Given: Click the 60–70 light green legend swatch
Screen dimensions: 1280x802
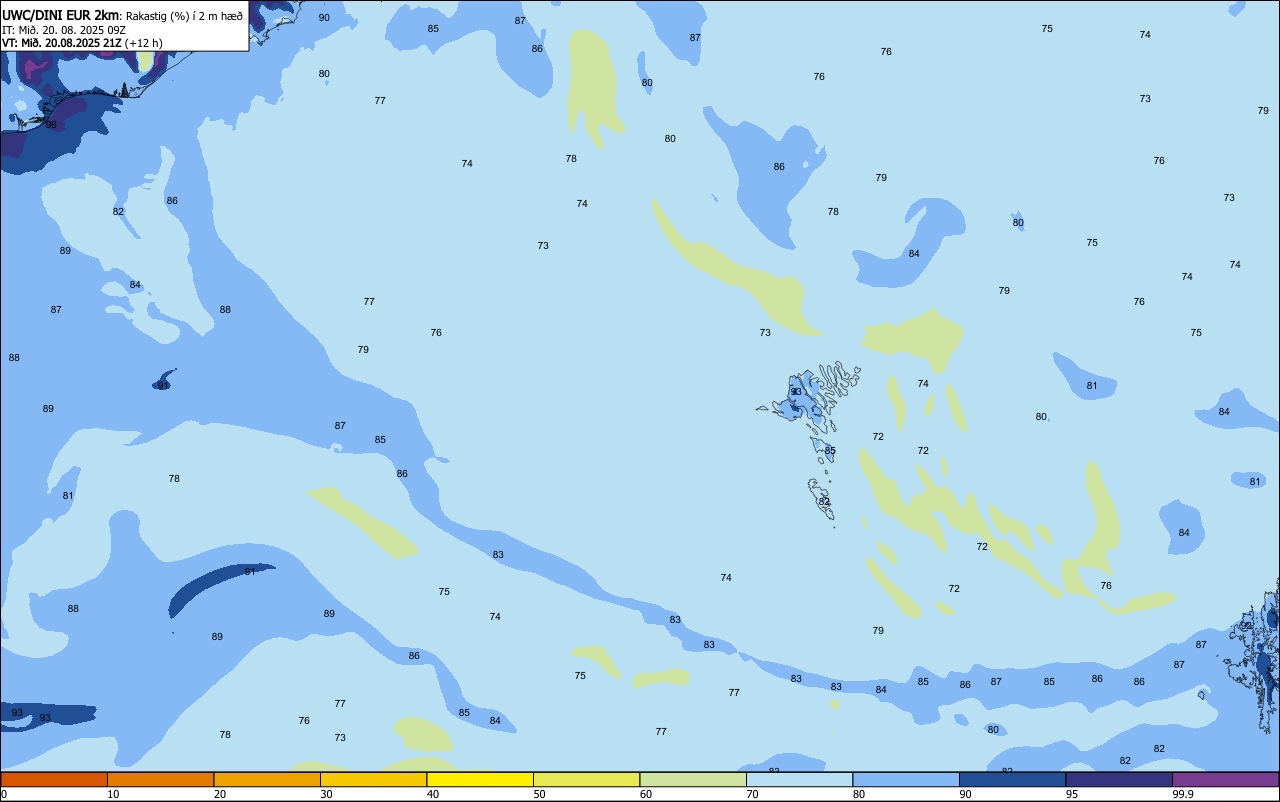Looking at the screenshot, I should click(x=693, y=779).
